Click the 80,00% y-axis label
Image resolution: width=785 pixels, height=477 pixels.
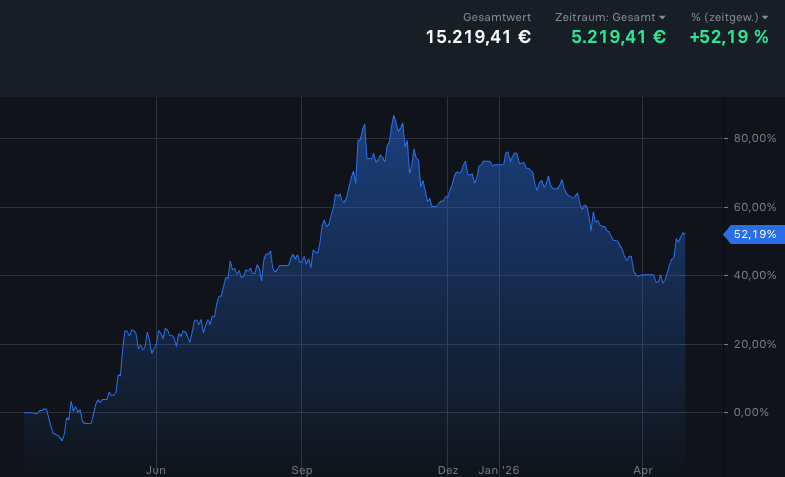pyautogui.click(x=755, y=139)
